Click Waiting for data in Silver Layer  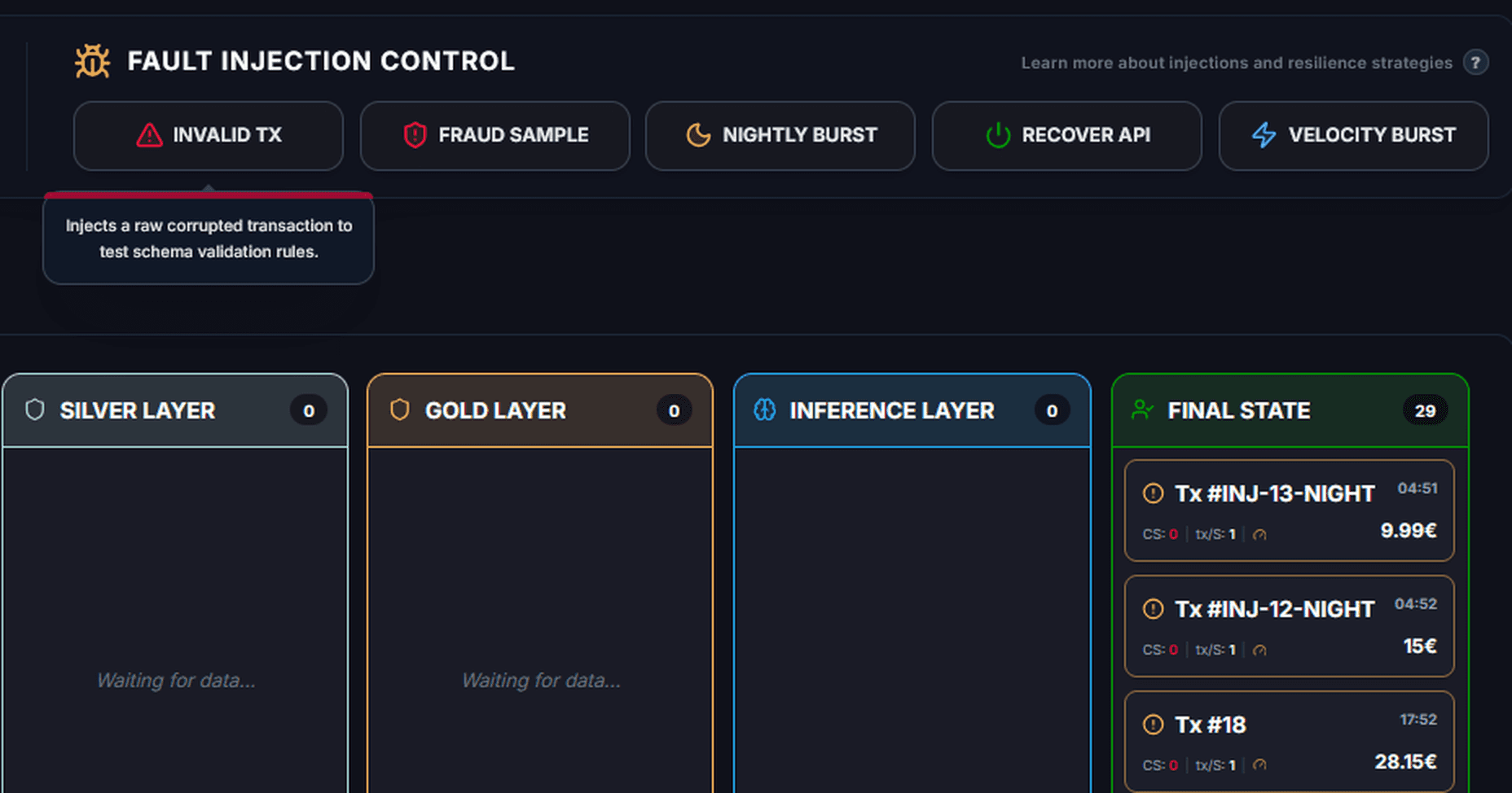click(x=176, y=681)
